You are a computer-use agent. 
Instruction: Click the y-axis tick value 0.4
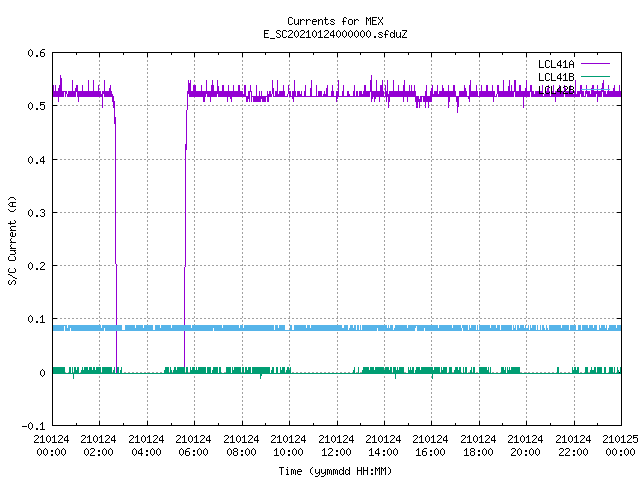click(36, 160)
